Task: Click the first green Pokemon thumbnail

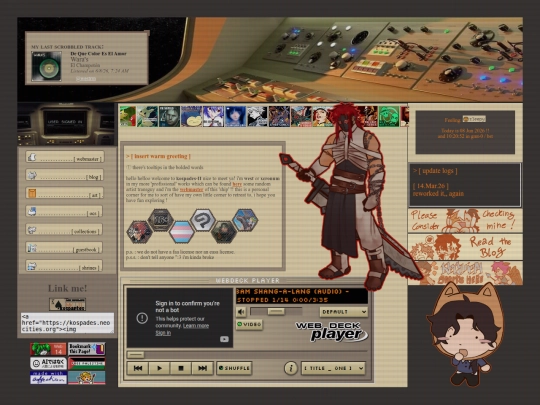Action: [x=127, y=116]
